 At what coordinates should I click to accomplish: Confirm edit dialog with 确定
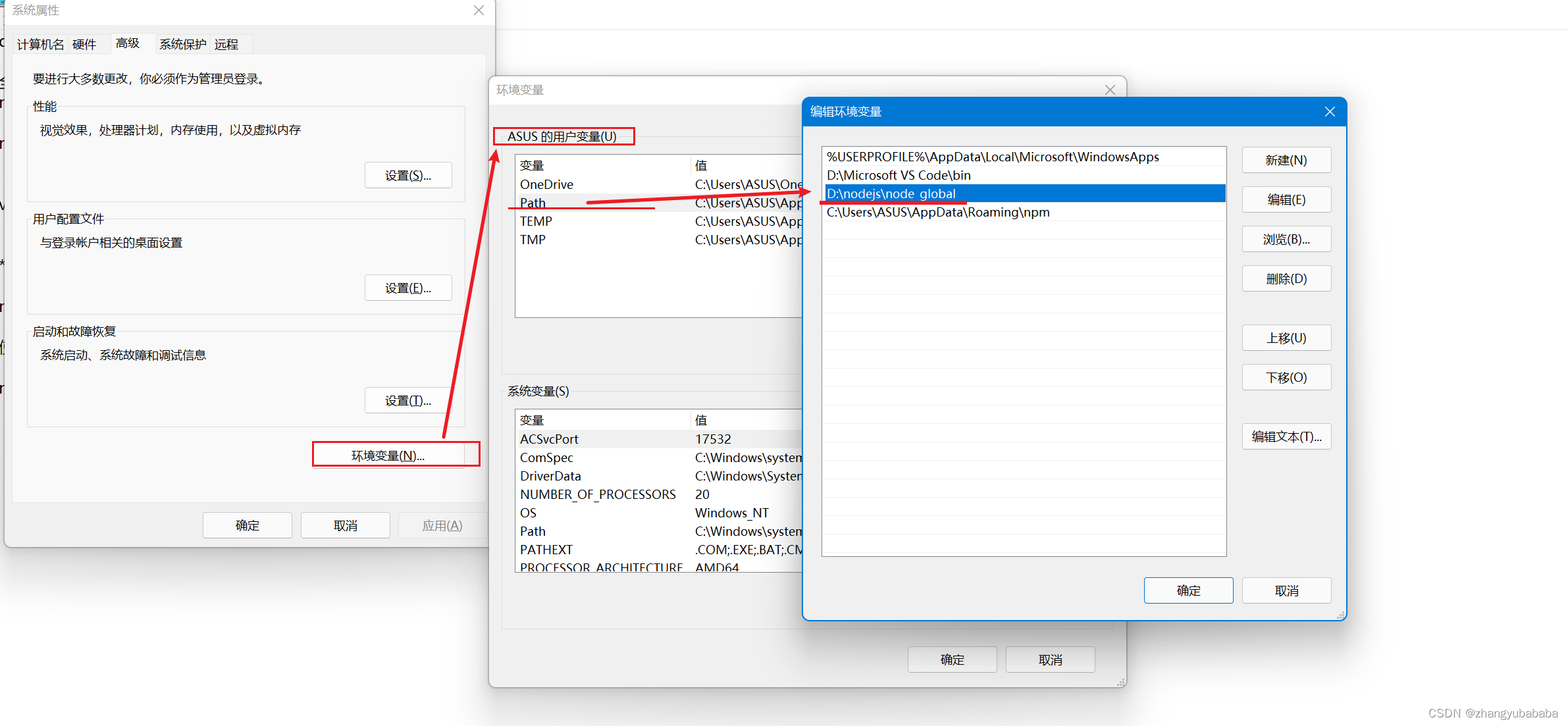pos(1188,591)
